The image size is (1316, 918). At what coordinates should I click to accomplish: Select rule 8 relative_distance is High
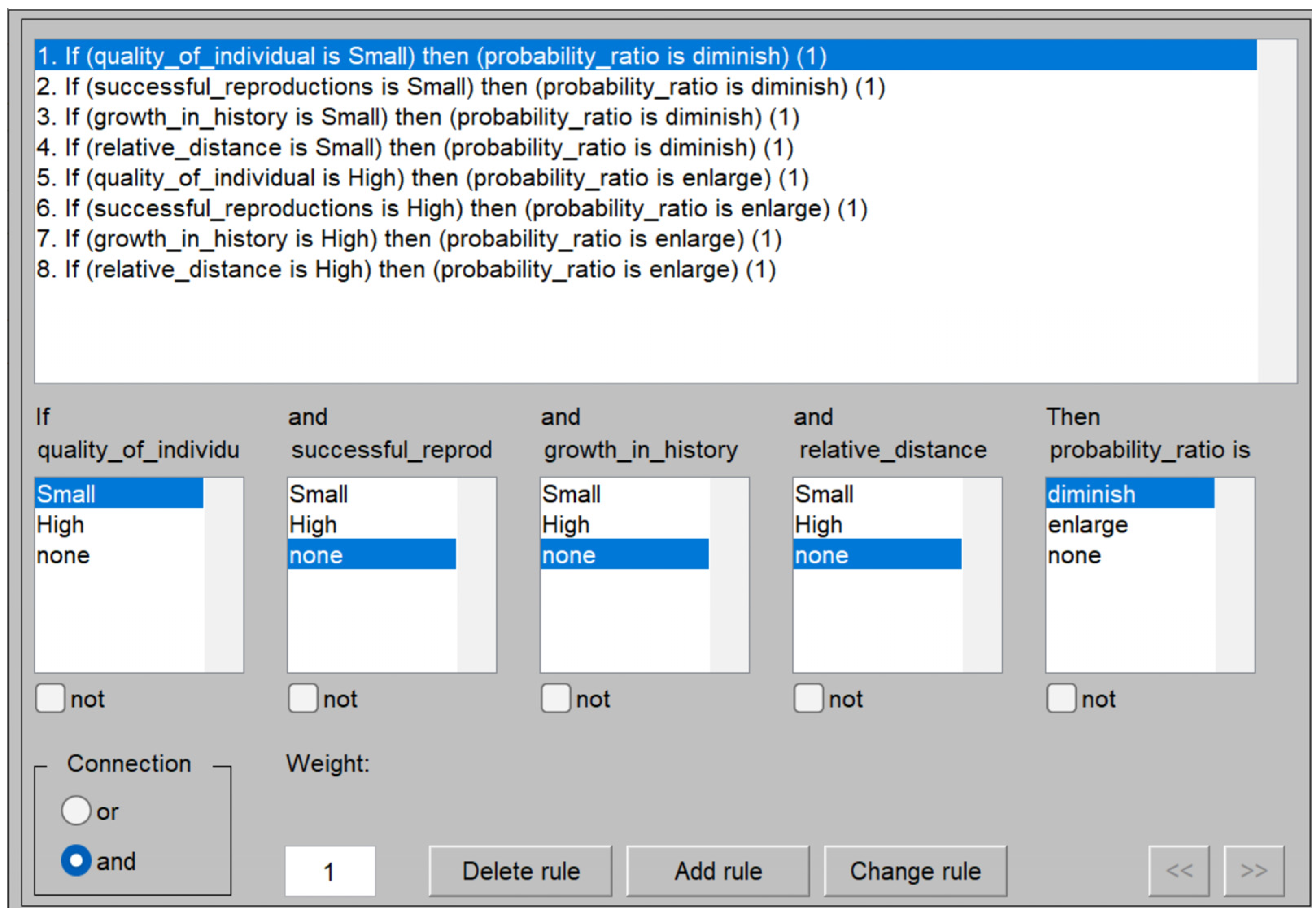tap(406, 270)
